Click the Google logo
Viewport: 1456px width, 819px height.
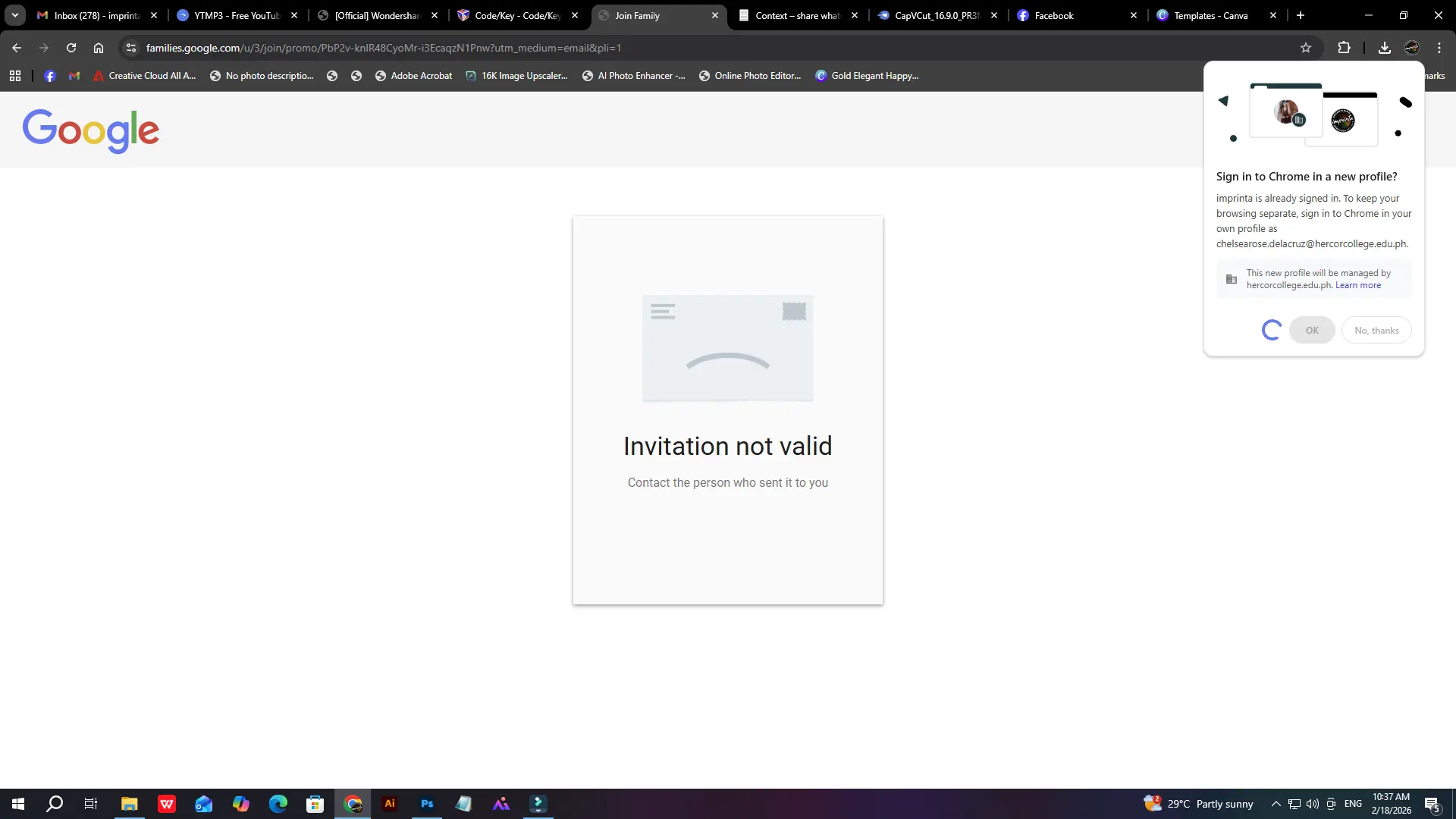[x=91, y=130]
